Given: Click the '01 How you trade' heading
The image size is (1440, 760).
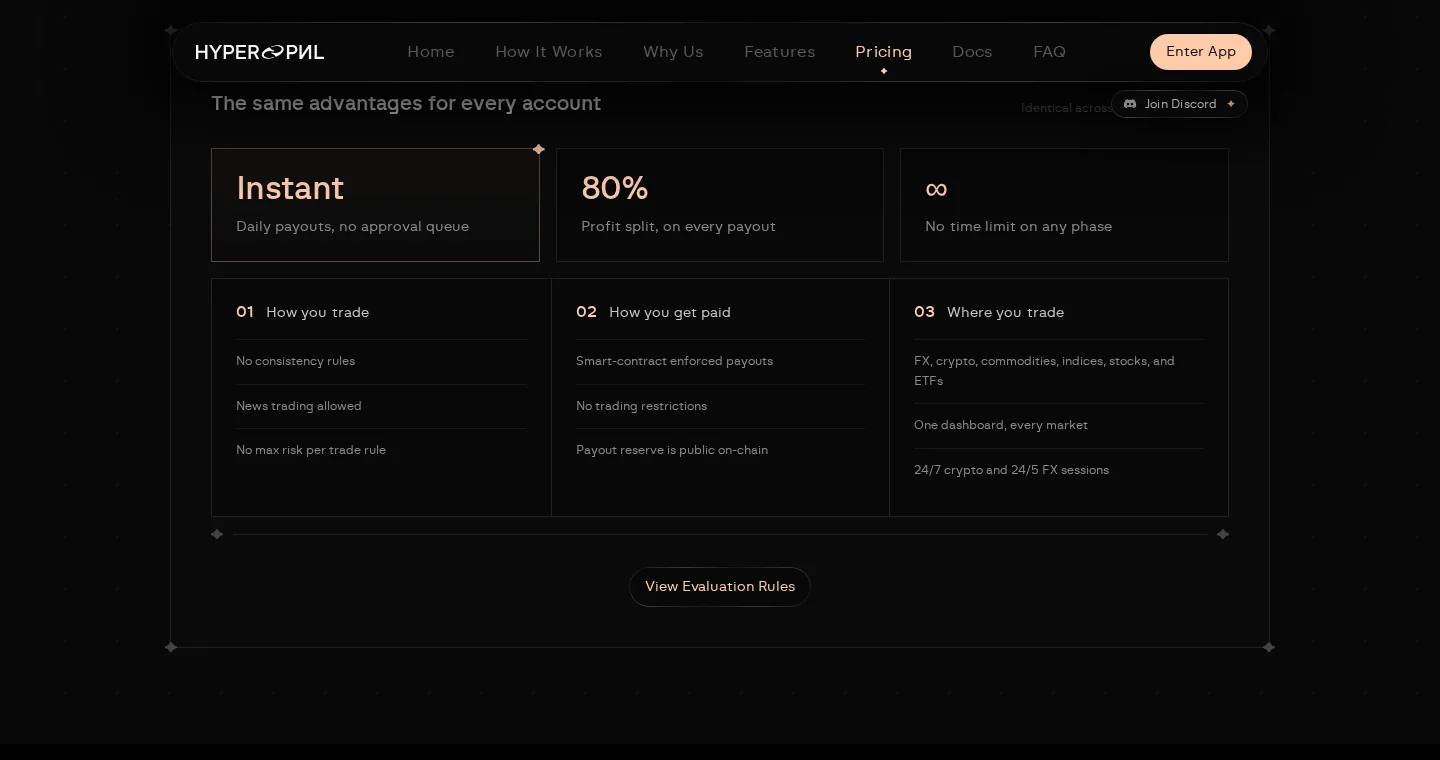Looking at the screenshot, I should (x=302, y=312).
